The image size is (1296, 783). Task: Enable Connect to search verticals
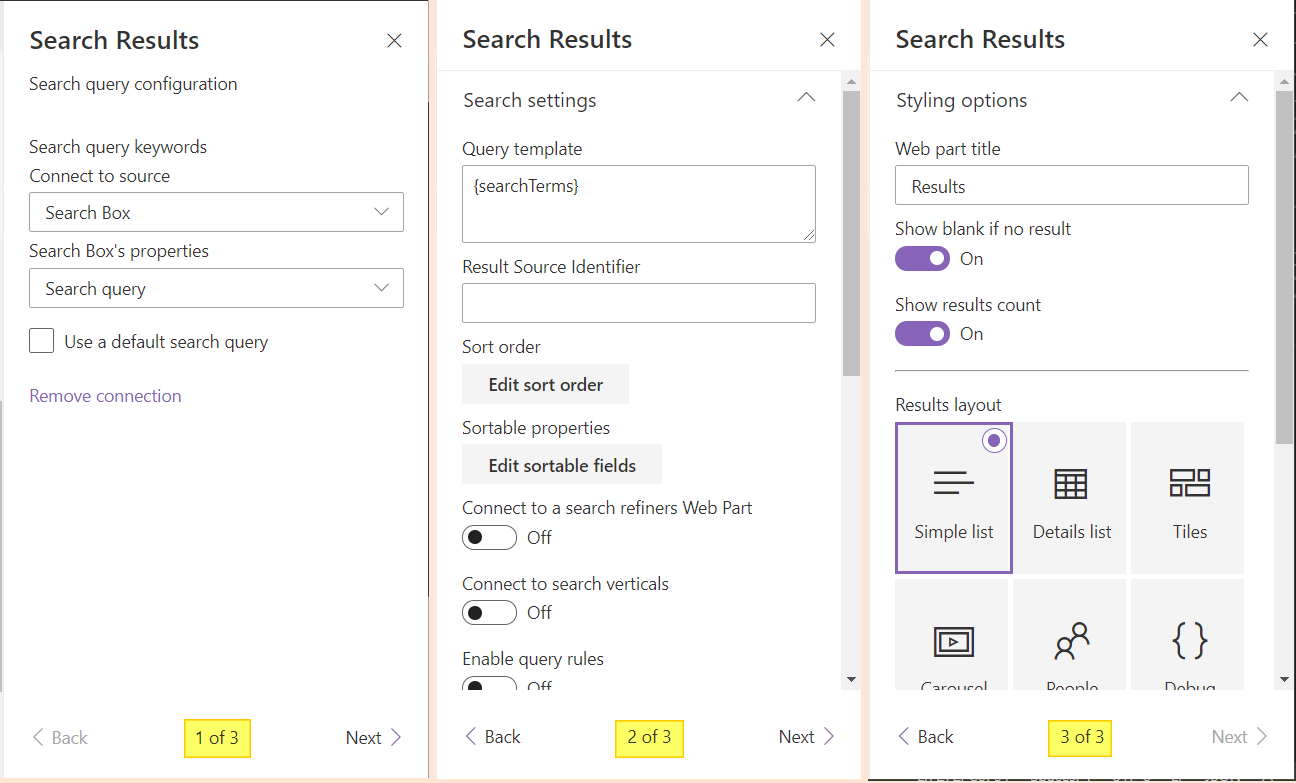[x=489, y=612]
